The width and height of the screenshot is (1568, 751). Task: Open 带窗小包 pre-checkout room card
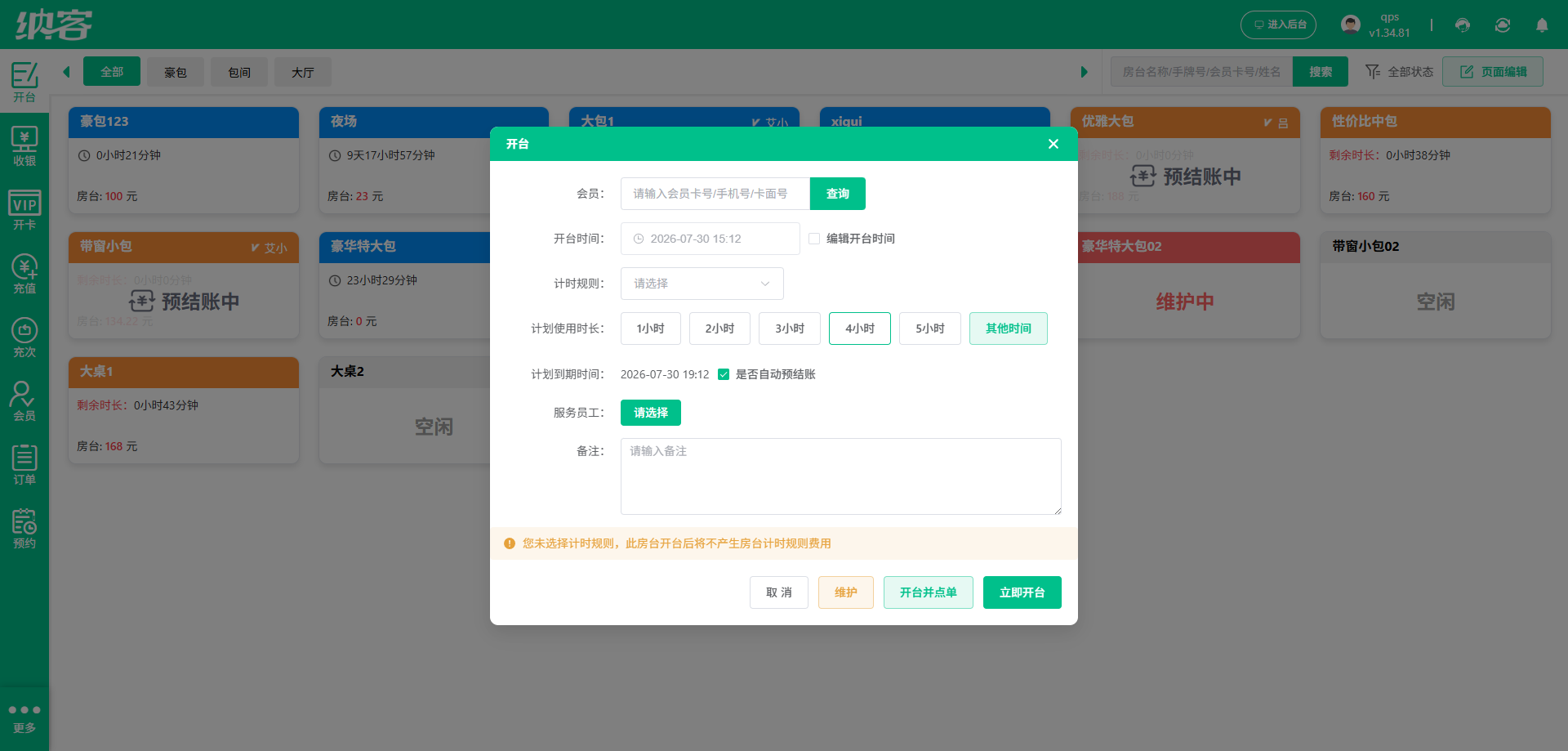(x=184, y=285)
